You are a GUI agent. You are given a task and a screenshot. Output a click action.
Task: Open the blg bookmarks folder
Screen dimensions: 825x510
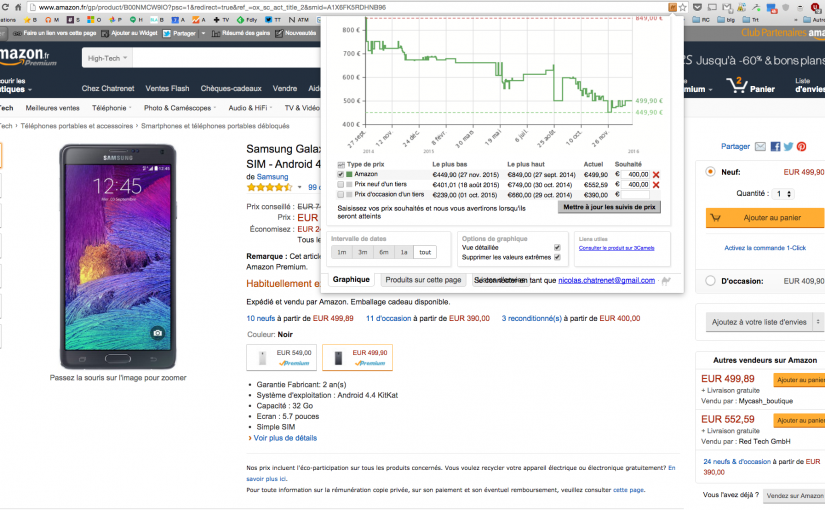726,20
